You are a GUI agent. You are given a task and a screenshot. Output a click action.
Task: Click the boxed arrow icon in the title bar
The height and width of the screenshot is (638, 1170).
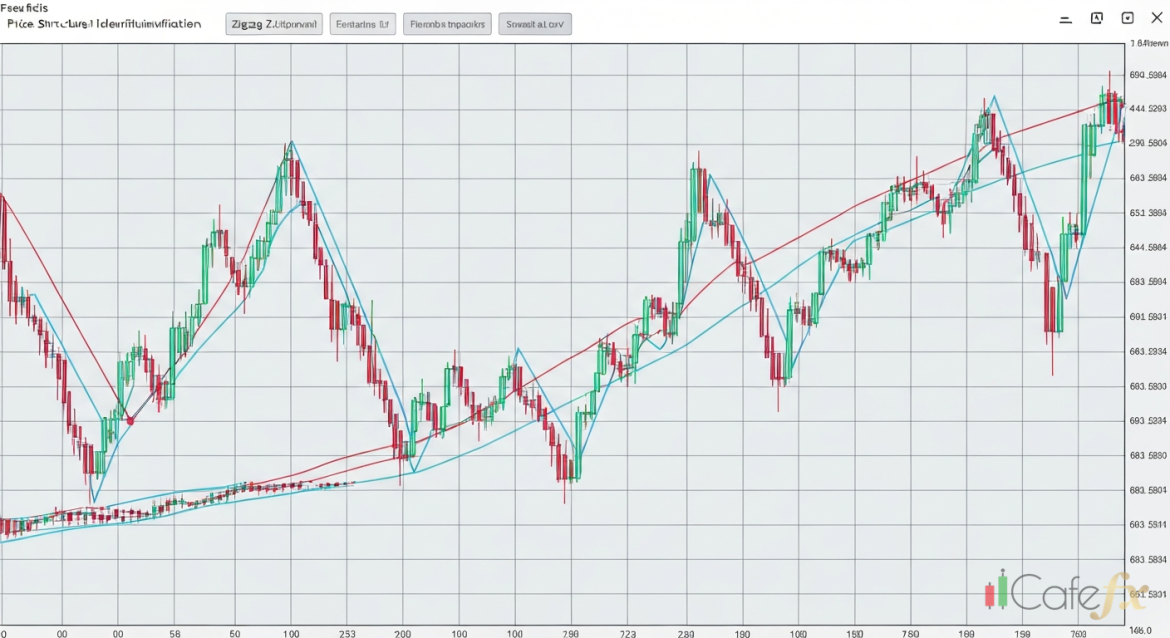coord(1097,18)
